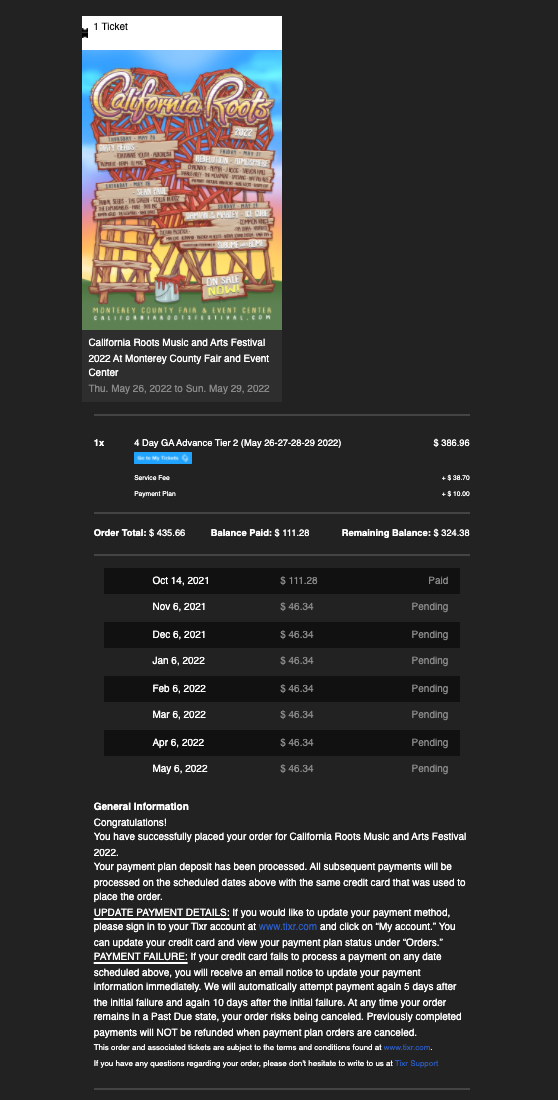The width and height of the screenshot is (558, 1100).
Task: Click the 'Apr 6, 2022' payment date
Action: 178,743
